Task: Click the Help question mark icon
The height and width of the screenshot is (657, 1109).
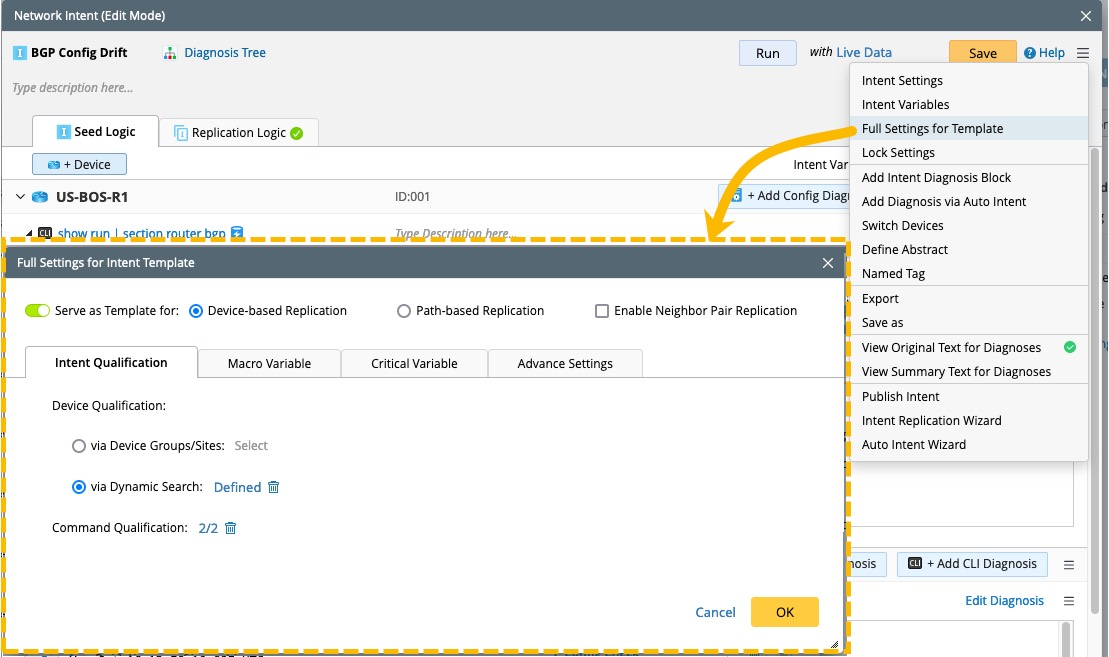Action: (x=1029, y=53)
